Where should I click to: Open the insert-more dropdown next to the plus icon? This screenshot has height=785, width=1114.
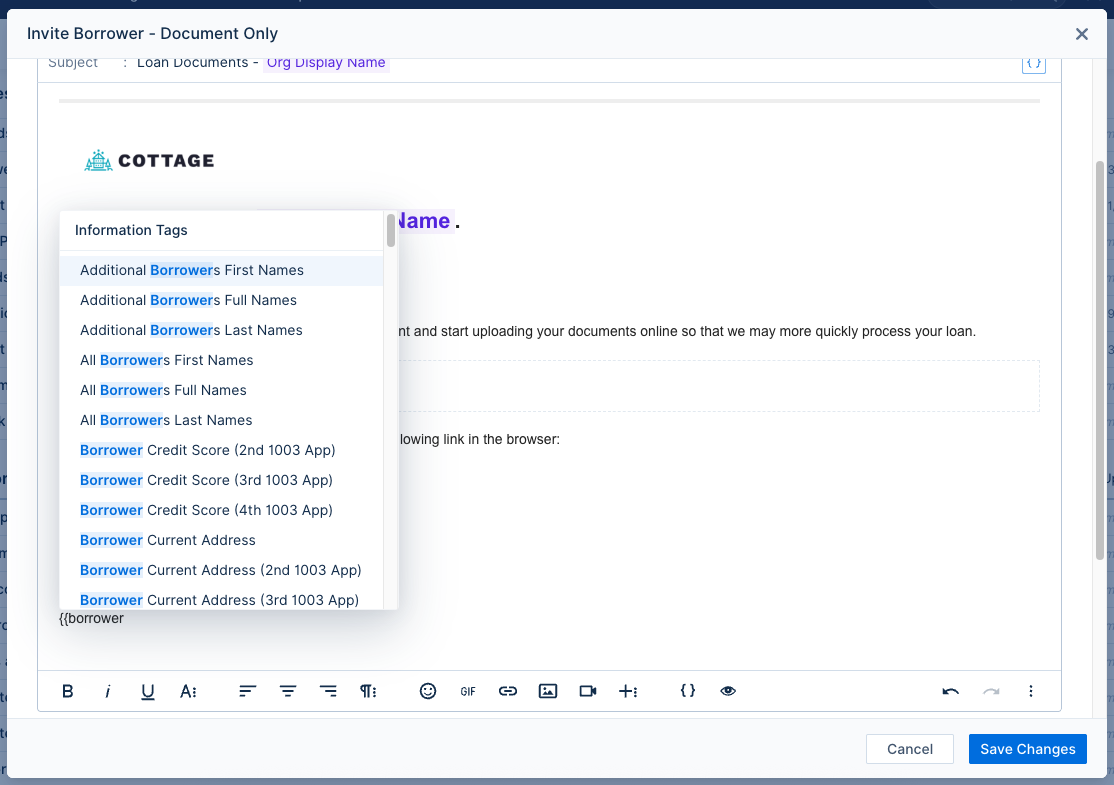click(x=629, y=691)
